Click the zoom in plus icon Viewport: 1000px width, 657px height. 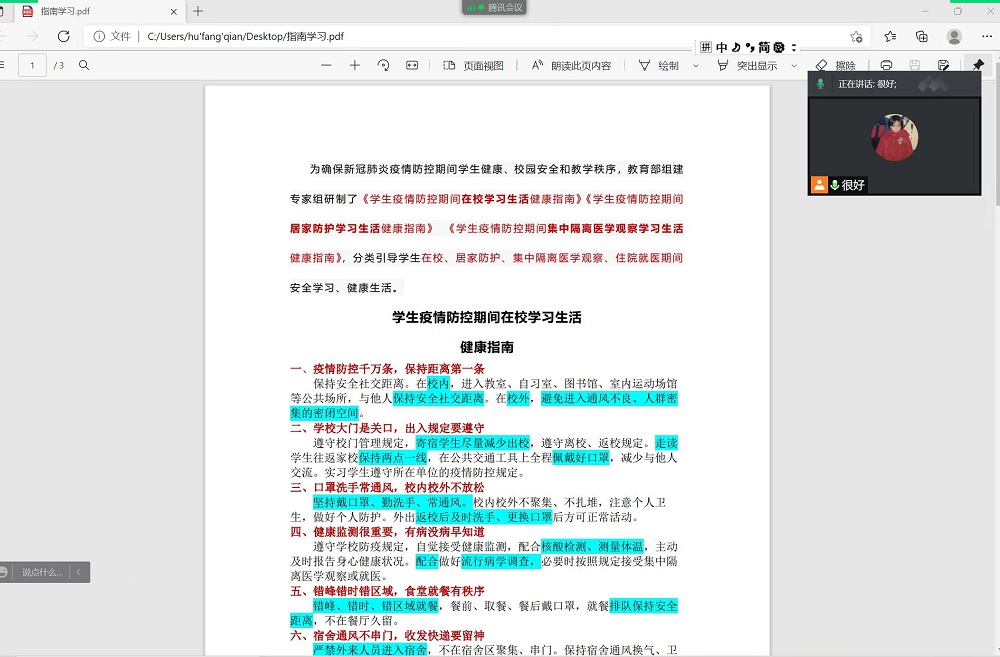click(x=354, y=65)
